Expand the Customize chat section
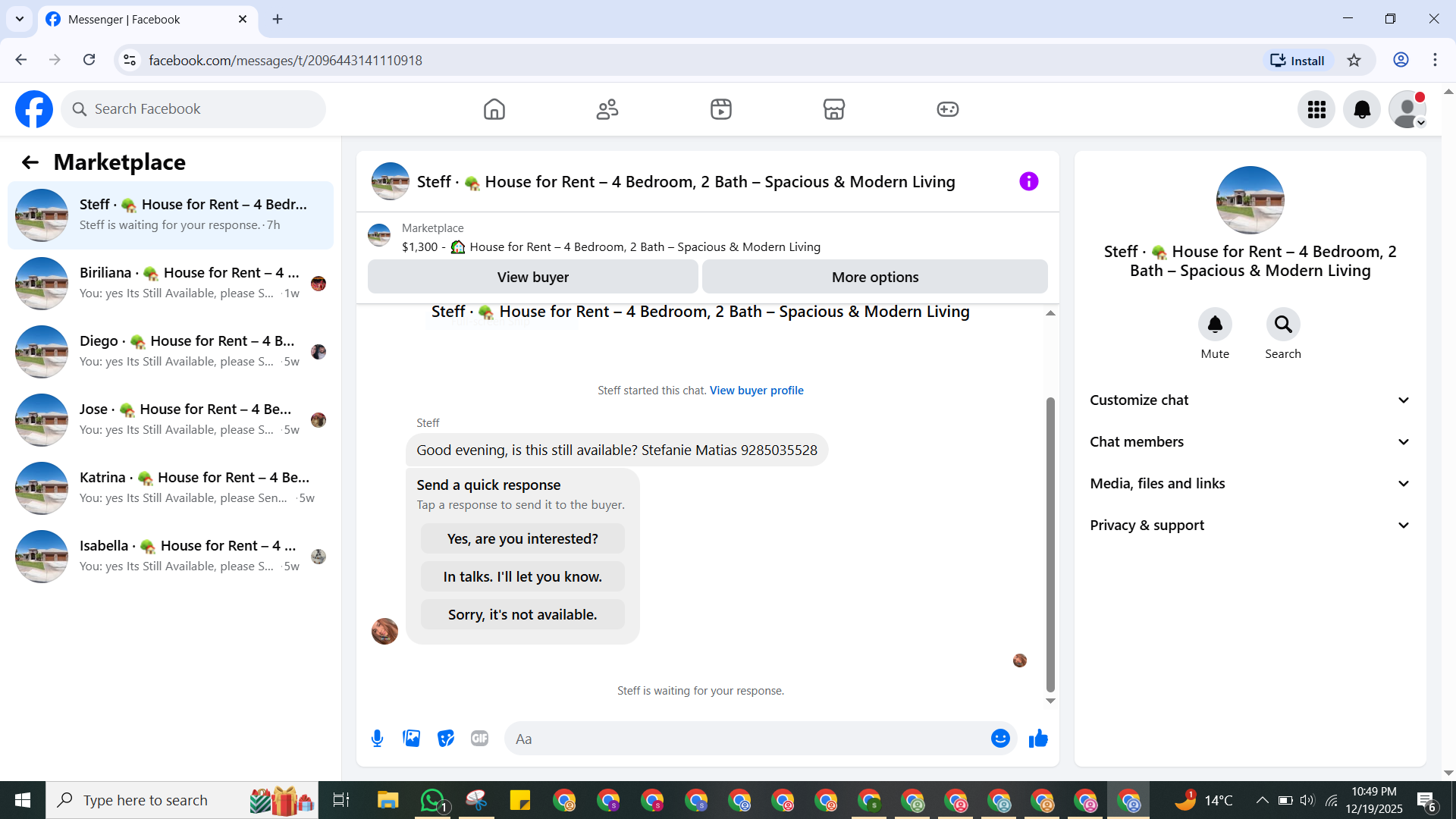Image resolution: width=1456 pixels, height=819 pixels. click(x=1250, y=400)
